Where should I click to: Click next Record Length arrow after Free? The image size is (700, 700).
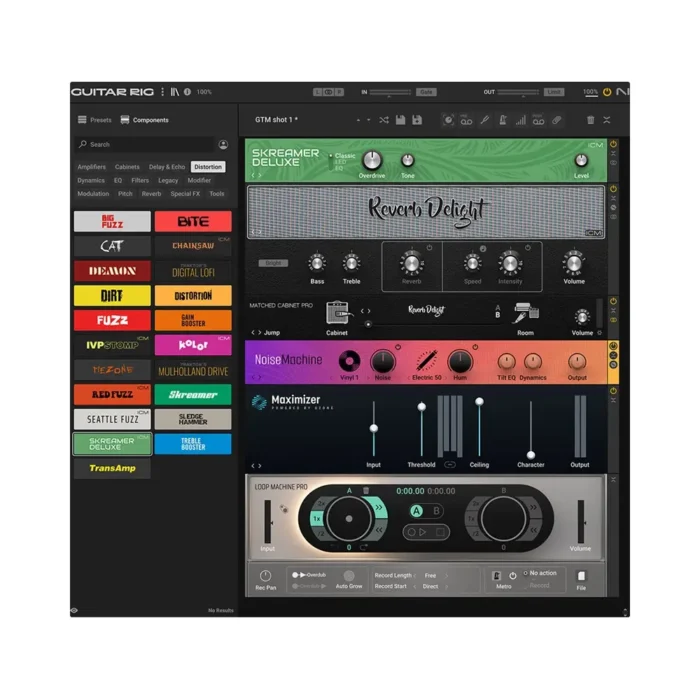pyautogui.click(x=446, y=576)
